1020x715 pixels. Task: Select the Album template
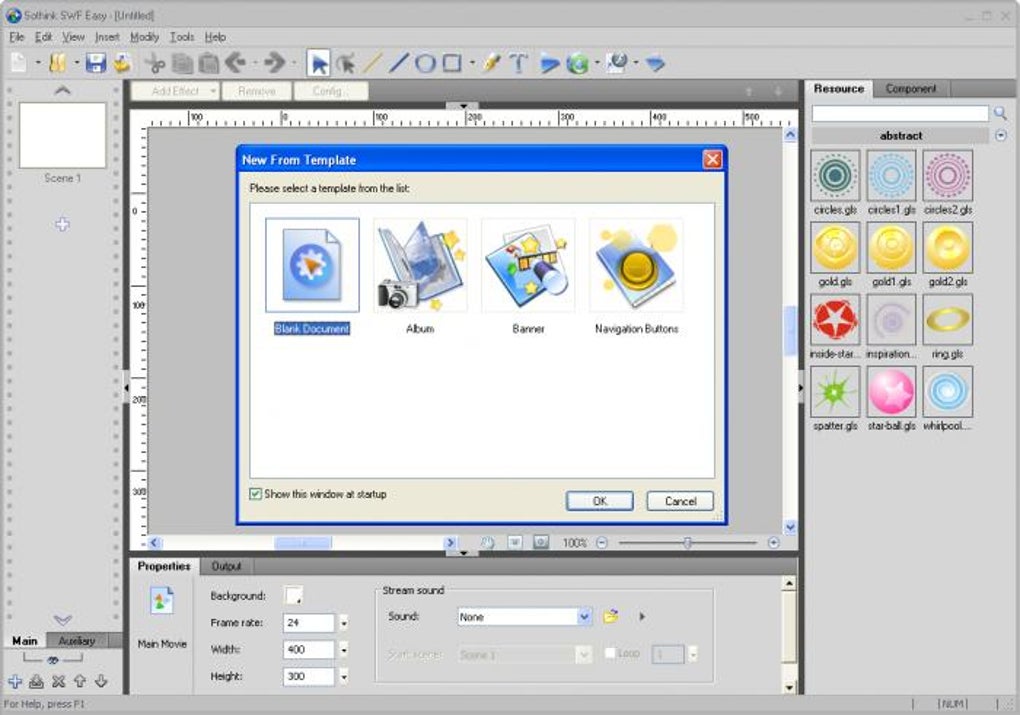[x=420, y=277]
